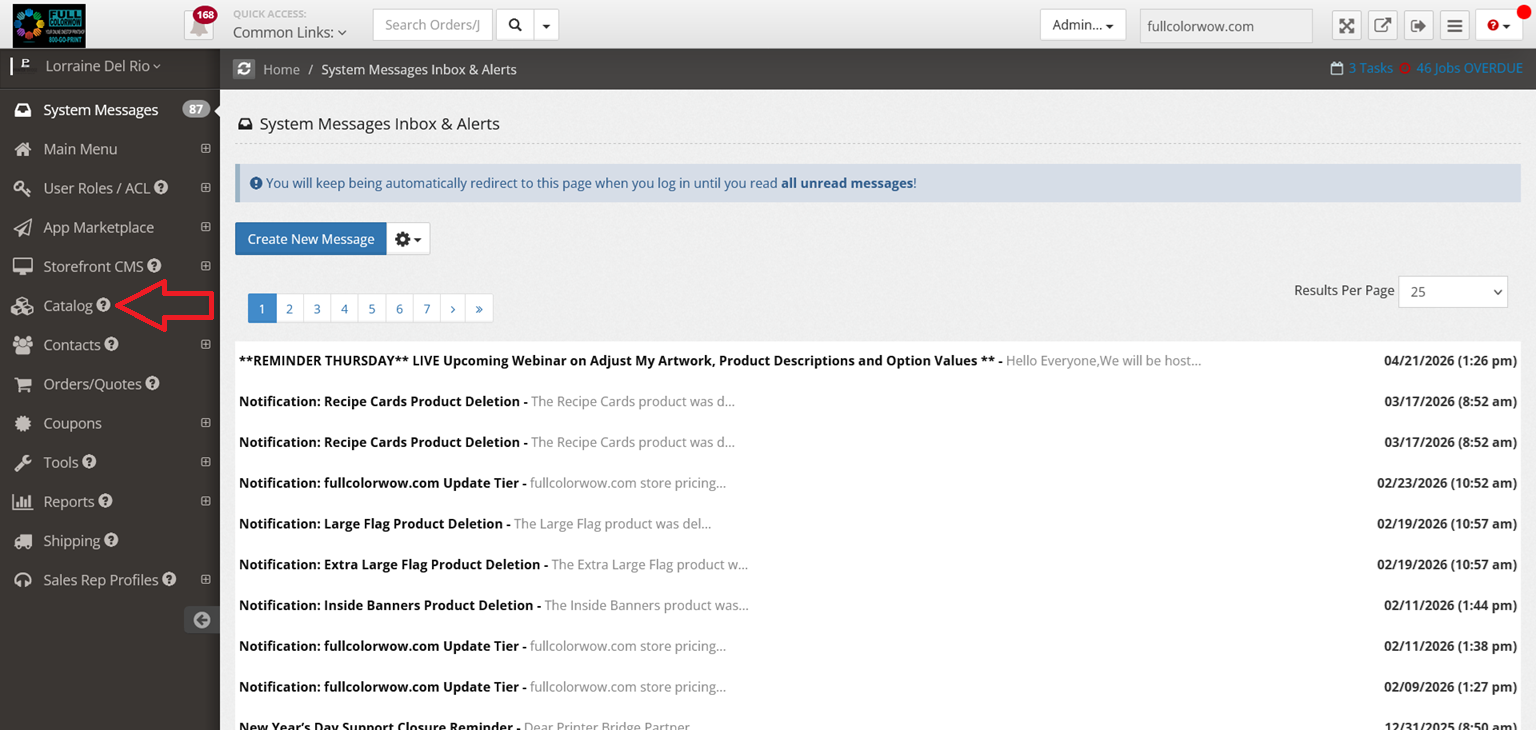Image resolution: width=1536 pixels, height=730 pixels.
Task: Open the Results Per Page dropdown
Action: (x=1452, y=292)
